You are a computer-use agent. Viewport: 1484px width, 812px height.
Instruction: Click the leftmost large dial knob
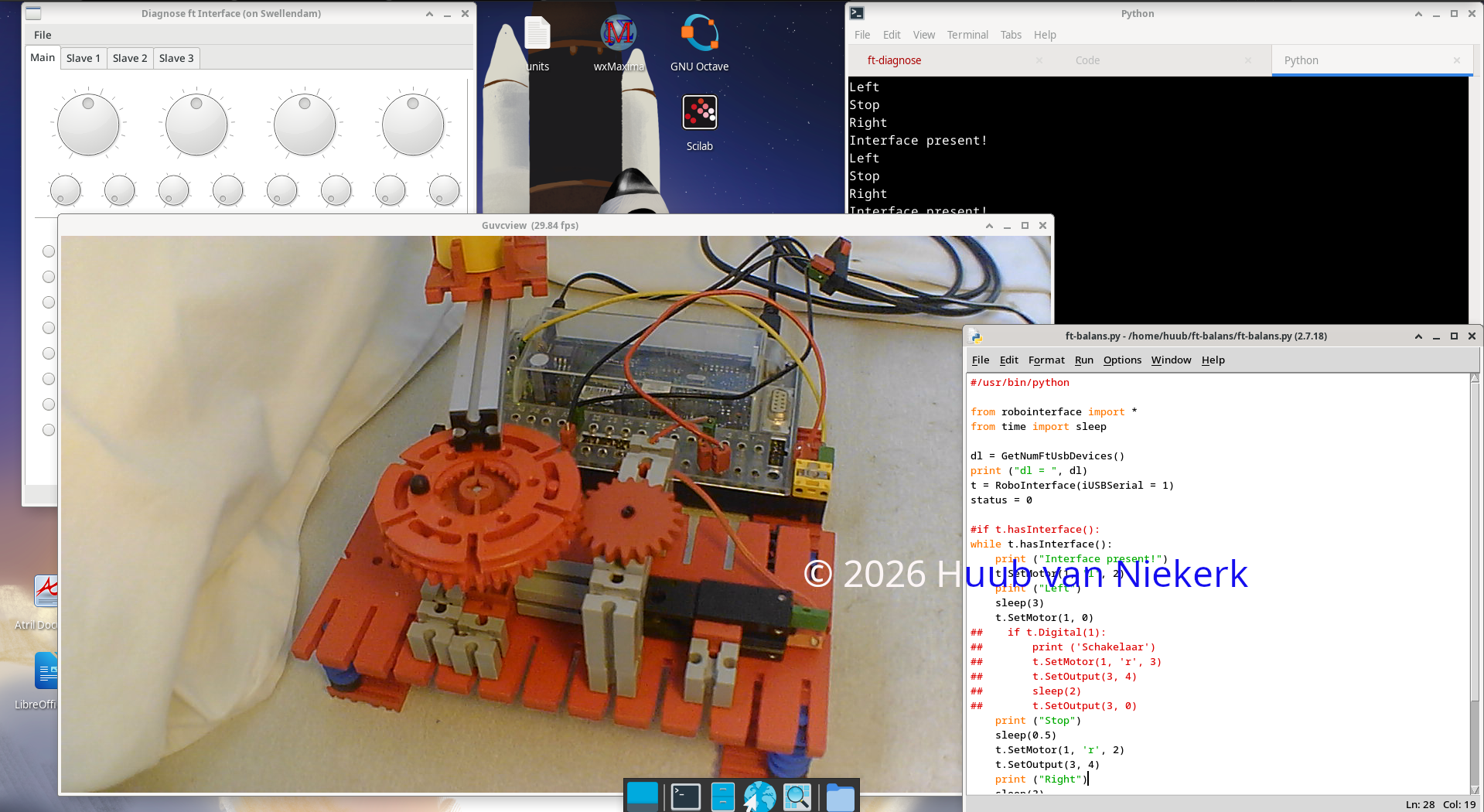pyautogui.click(x=88, y=125)
